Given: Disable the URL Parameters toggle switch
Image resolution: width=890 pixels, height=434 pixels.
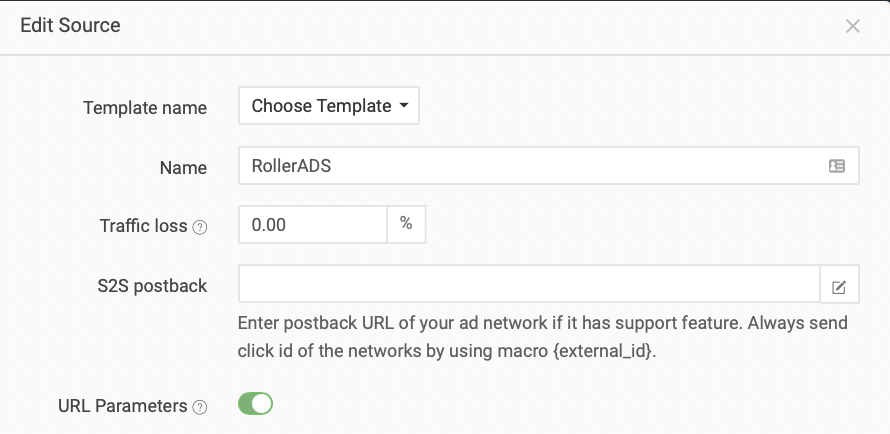Looking at the screenshot, I should click(255, 404).
